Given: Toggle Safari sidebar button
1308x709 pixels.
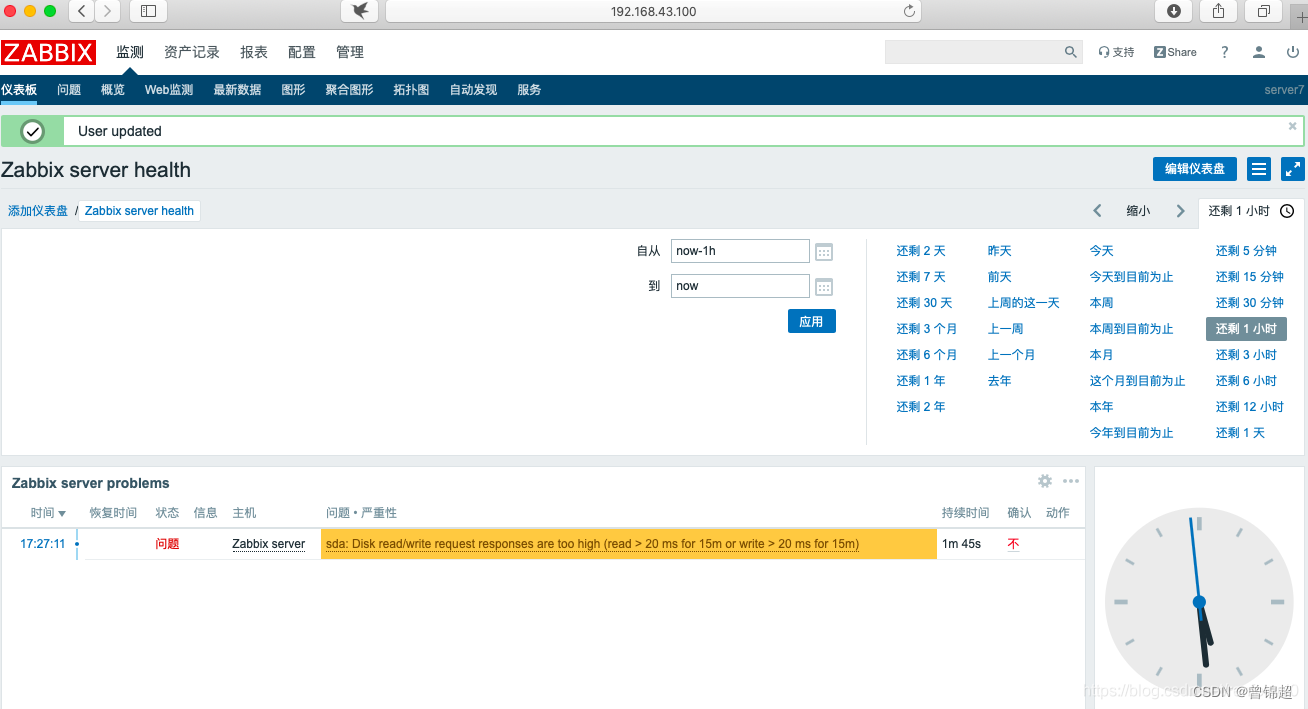Looking at the screenshot, I should point(148,11).
